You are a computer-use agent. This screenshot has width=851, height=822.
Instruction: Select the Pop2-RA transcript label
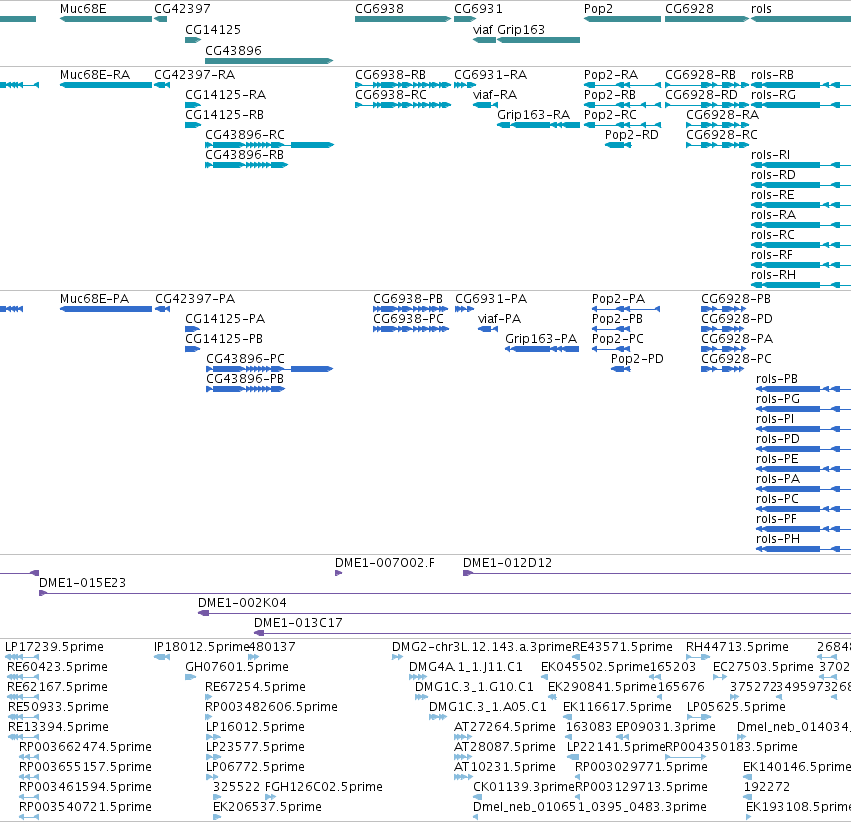click(611, 74)
